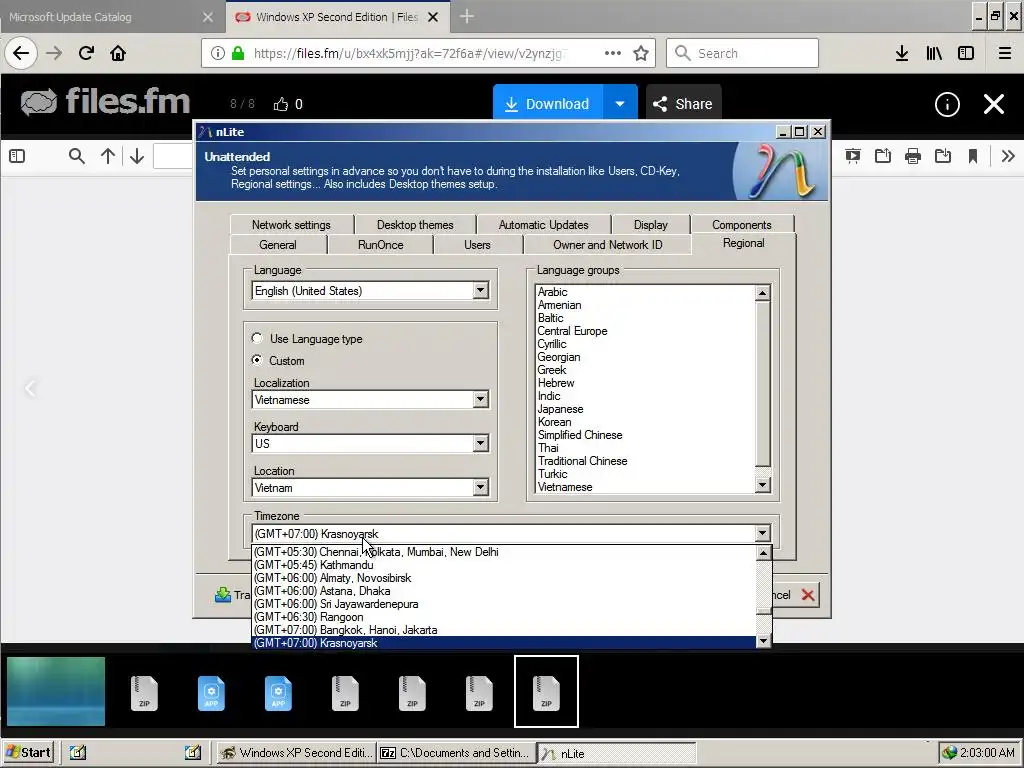Screen dimensions: 1024x768
Task: Show file info with the circled i icon
Action: click(x=947, y=104)
